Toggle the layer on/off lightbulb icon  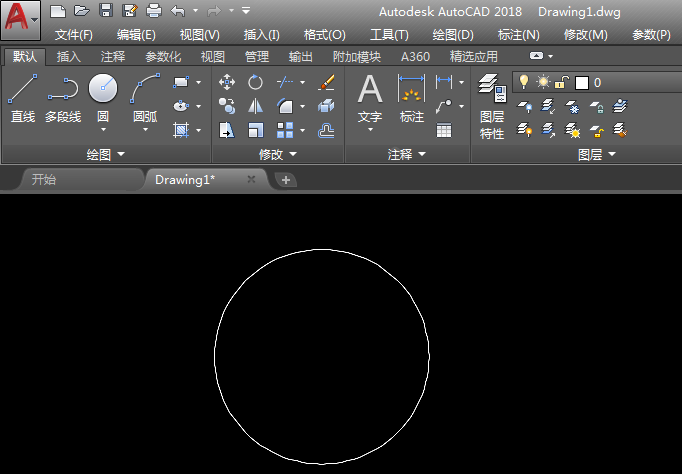pos(523,82)
